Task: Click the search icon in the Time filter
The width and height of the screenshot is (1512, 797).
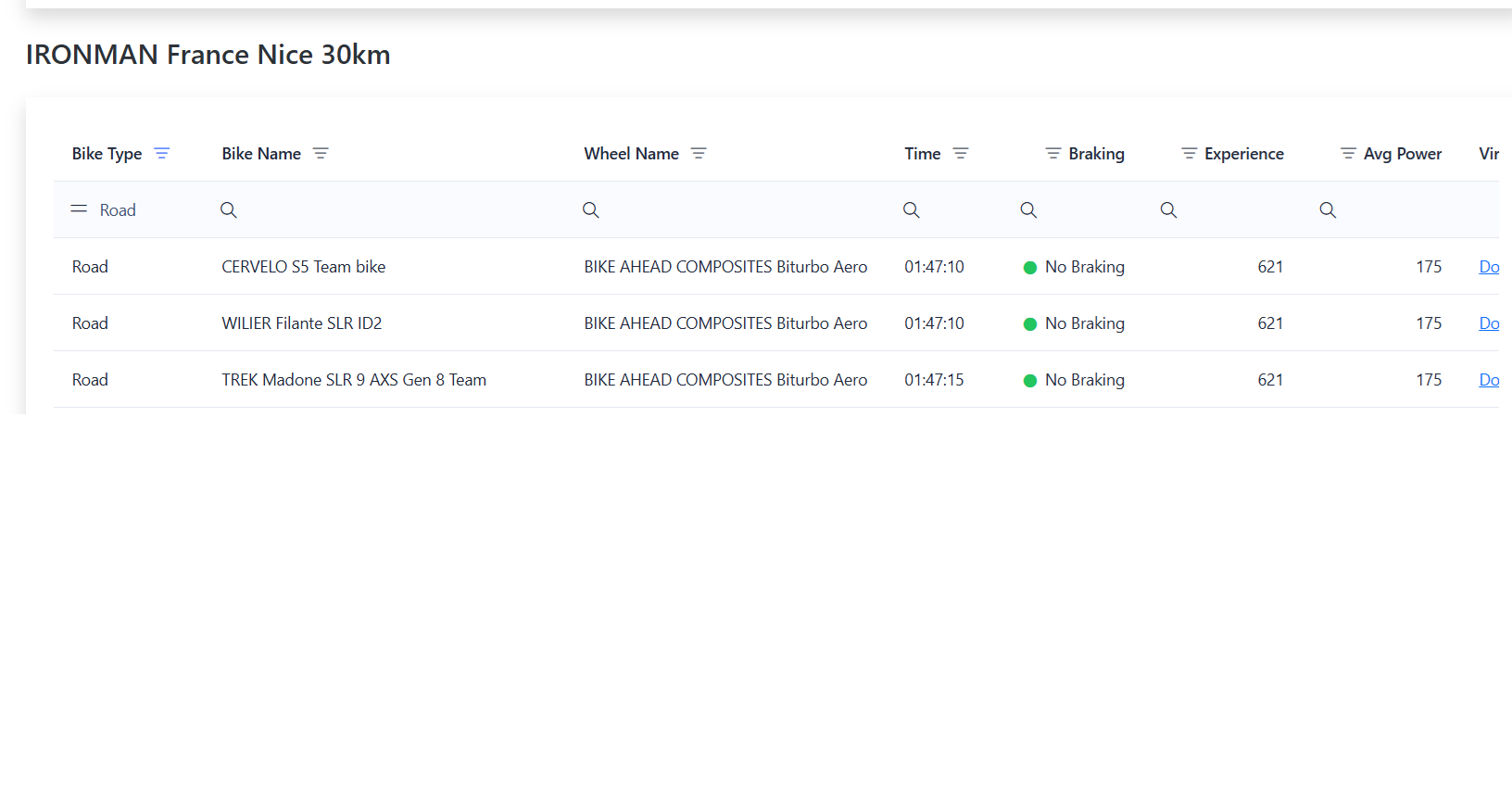Action: [912, 210]
